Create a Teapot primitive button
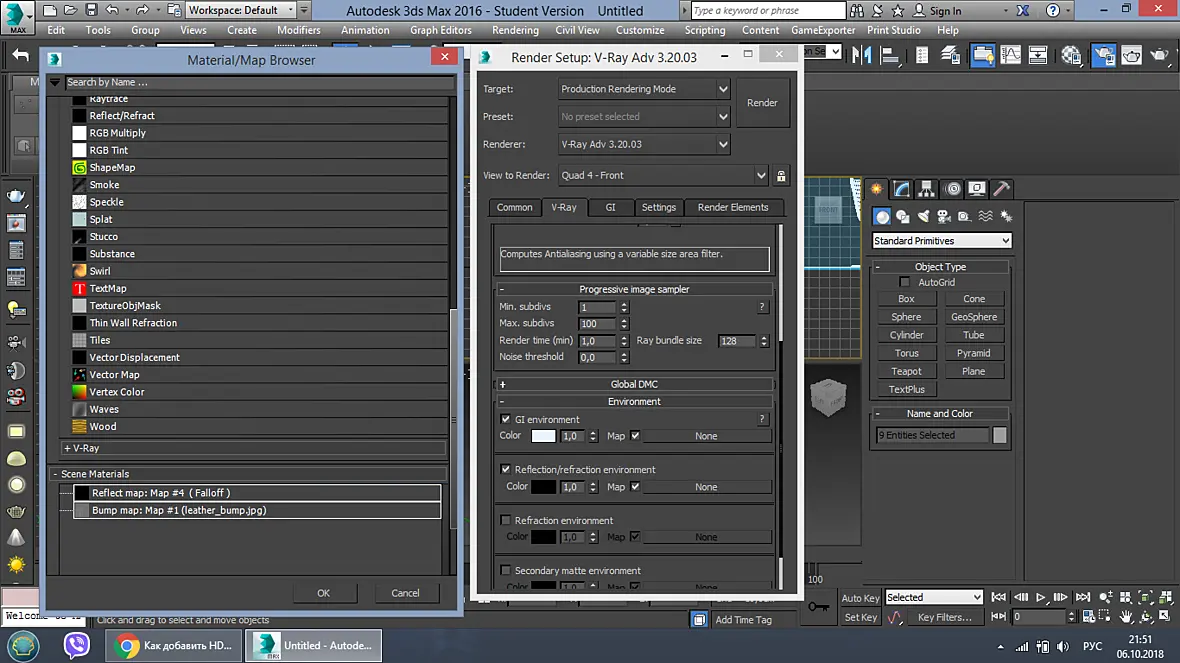 (x=906, y=371)
